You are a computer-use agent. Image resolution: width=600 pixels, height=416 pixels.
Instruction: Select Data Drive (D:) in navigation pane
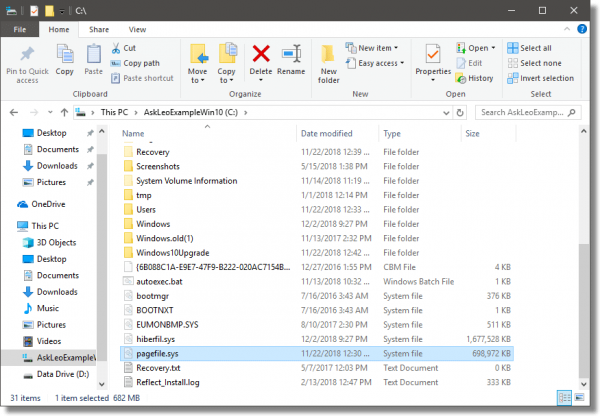point(56,374)
